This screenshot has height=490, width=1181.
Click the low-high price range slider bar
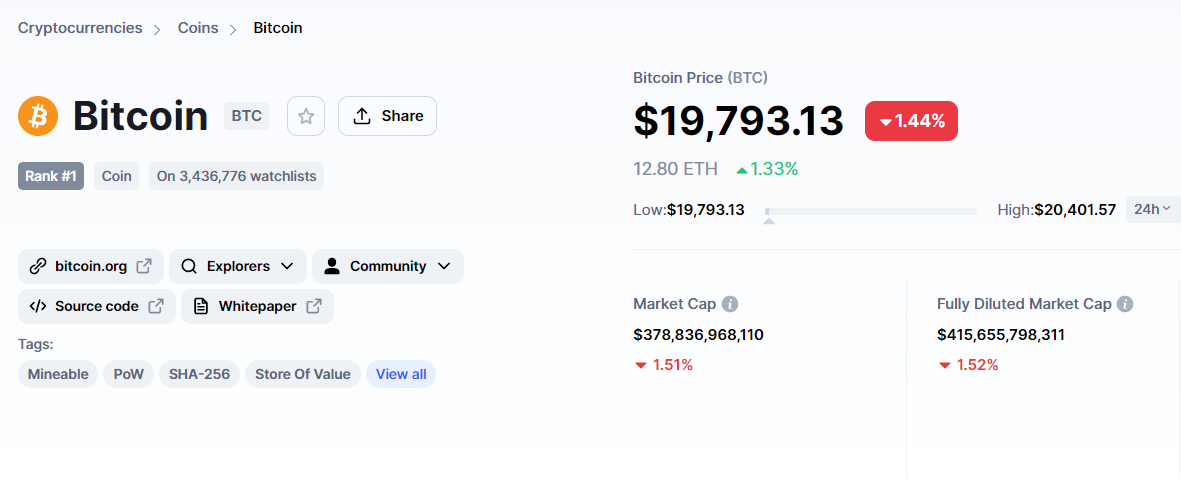[x=871, y=212]
